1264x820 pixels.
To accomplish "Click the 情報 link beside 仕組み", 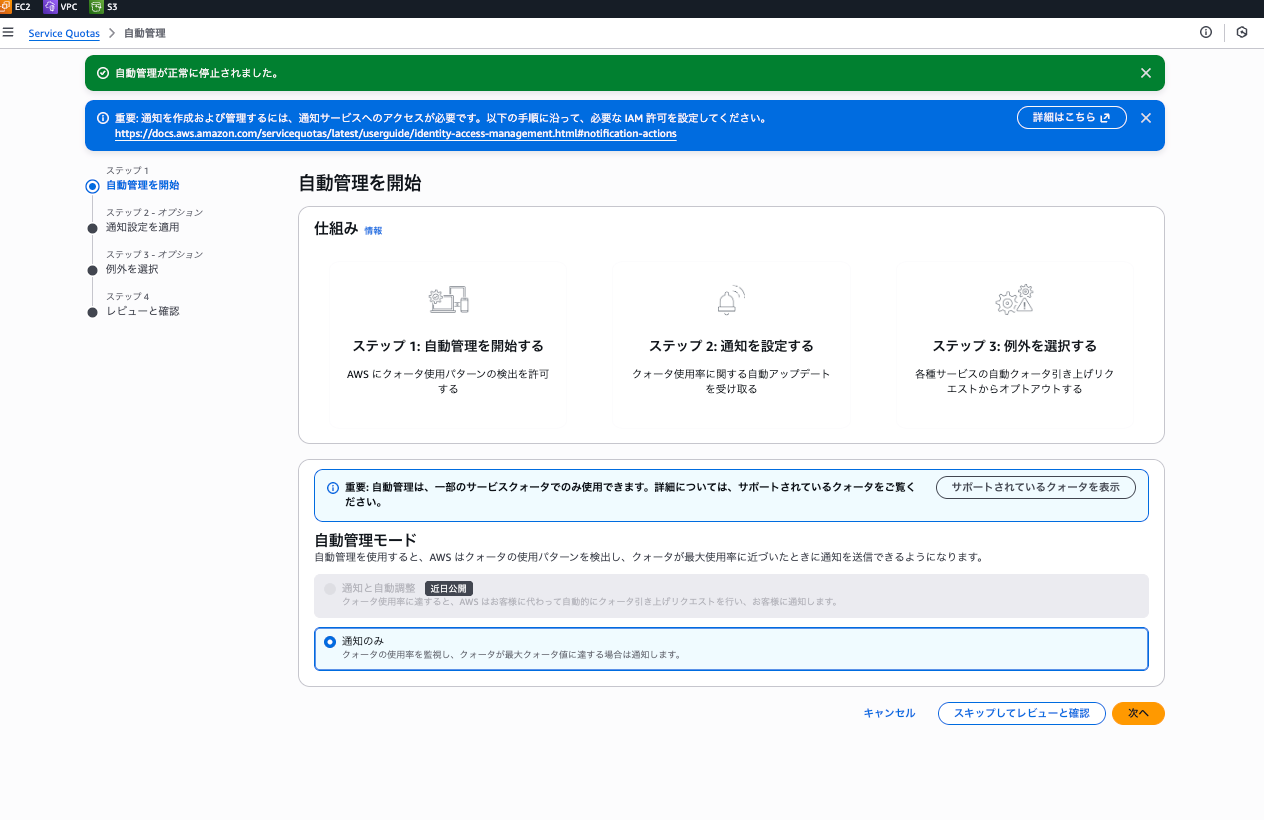I will (x=373, y=231).
